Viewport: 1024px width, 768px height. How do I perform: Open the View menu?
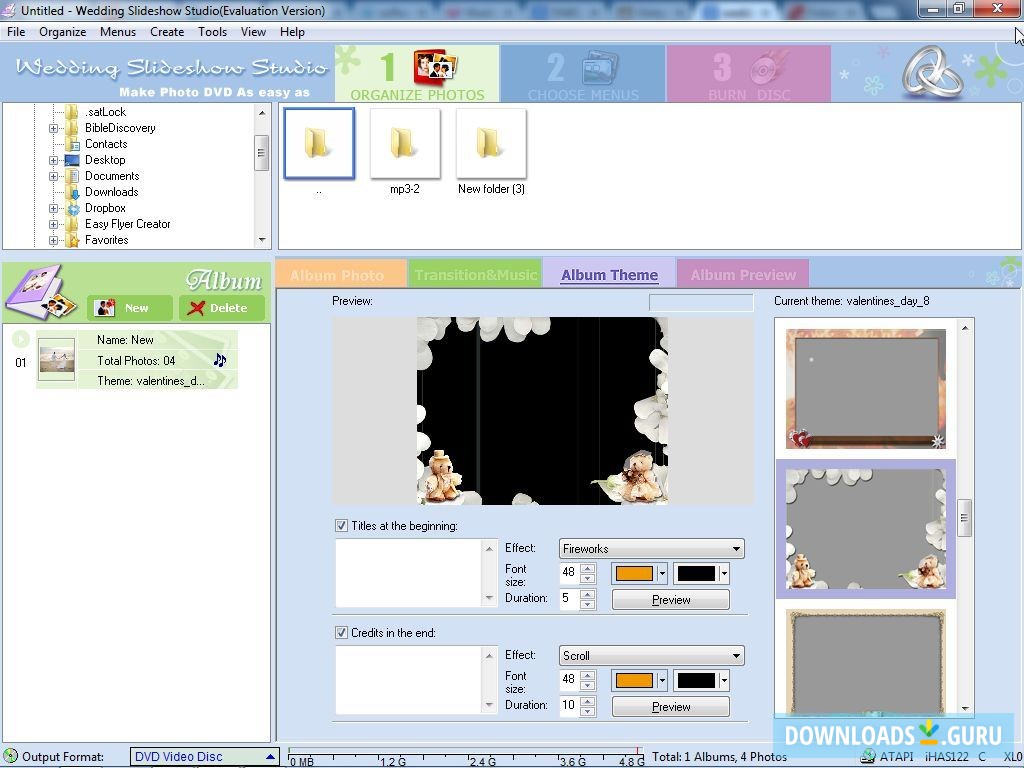coord(253,32)
